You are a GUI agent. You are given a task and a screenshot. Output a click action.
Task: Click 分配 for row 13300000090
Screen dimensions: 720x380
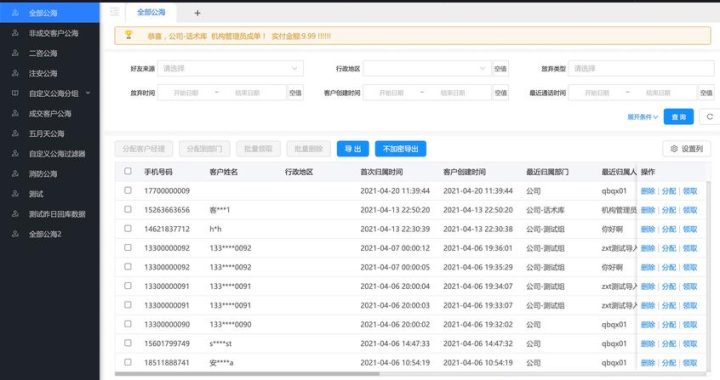click(669, 324)
